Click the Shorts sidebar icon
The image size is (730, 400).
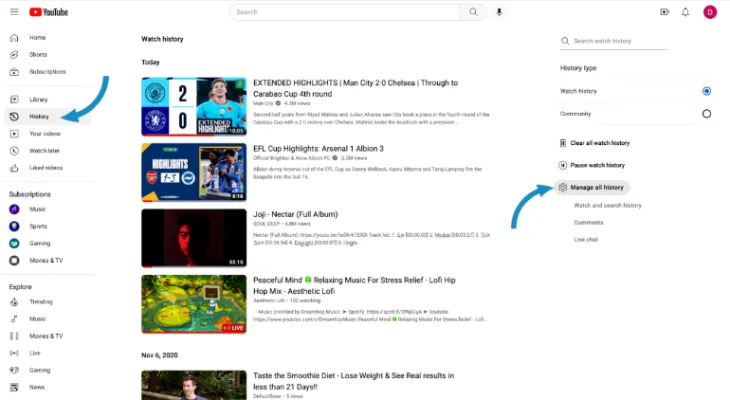(14, 54)
